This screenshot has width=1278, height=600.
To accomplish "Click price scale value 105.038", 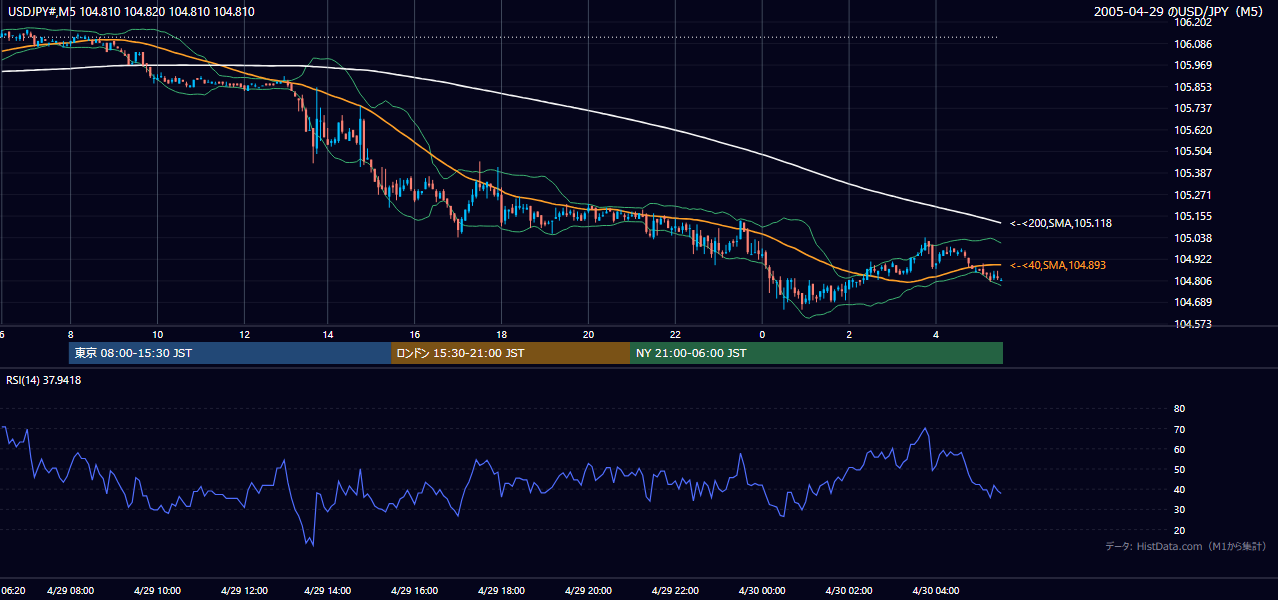I will point(1193,239).
